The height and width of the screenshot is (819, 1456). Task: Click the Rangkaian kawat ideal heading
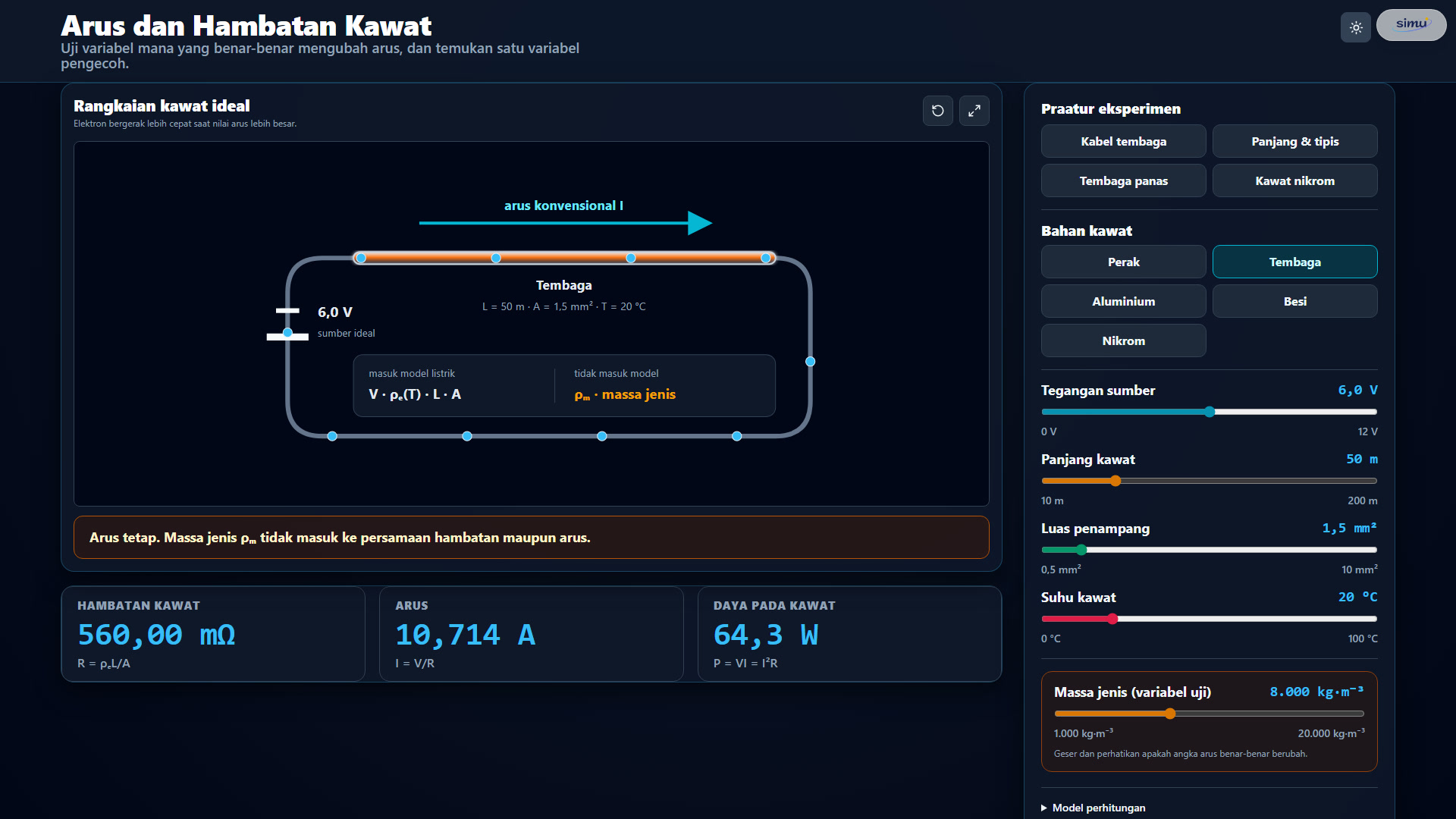tap(162, 106)
